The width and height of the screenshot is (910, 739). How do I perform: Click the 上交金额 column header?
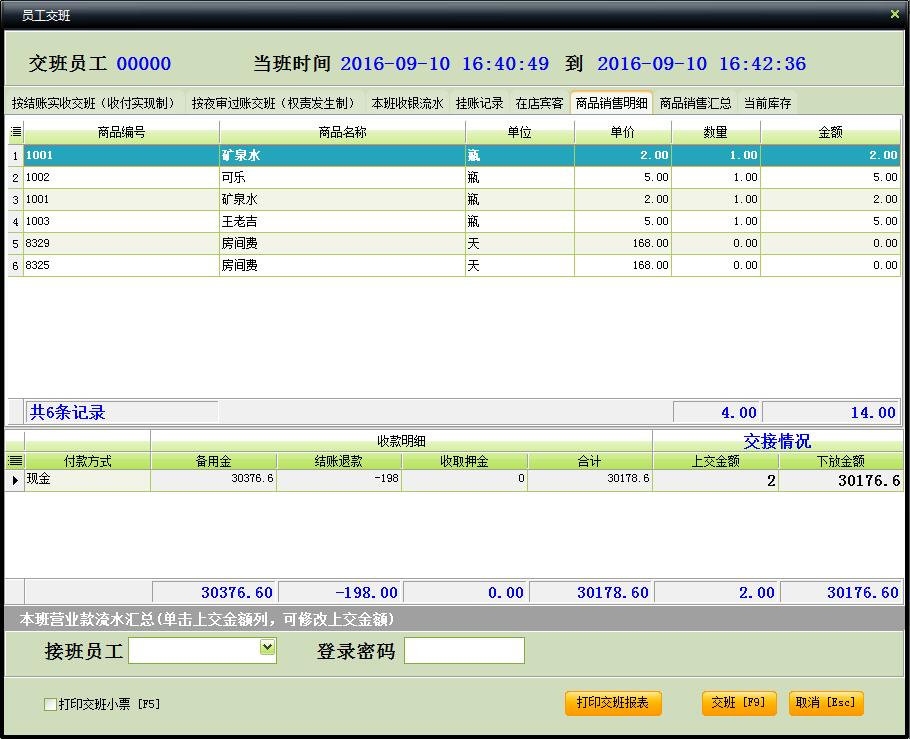716,461
